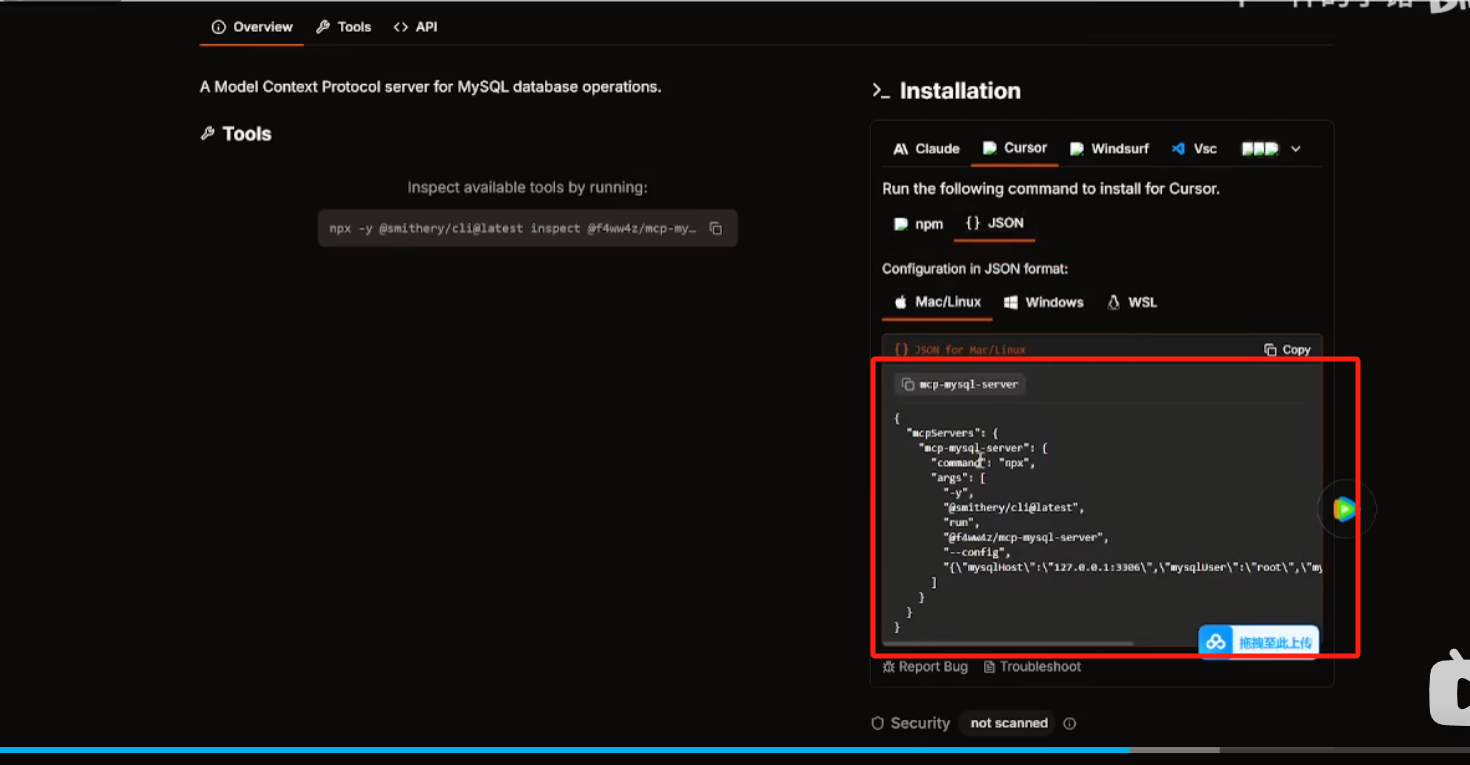
Task: Click the blue cloud upload widget
Action: (x=1259, y=642)
